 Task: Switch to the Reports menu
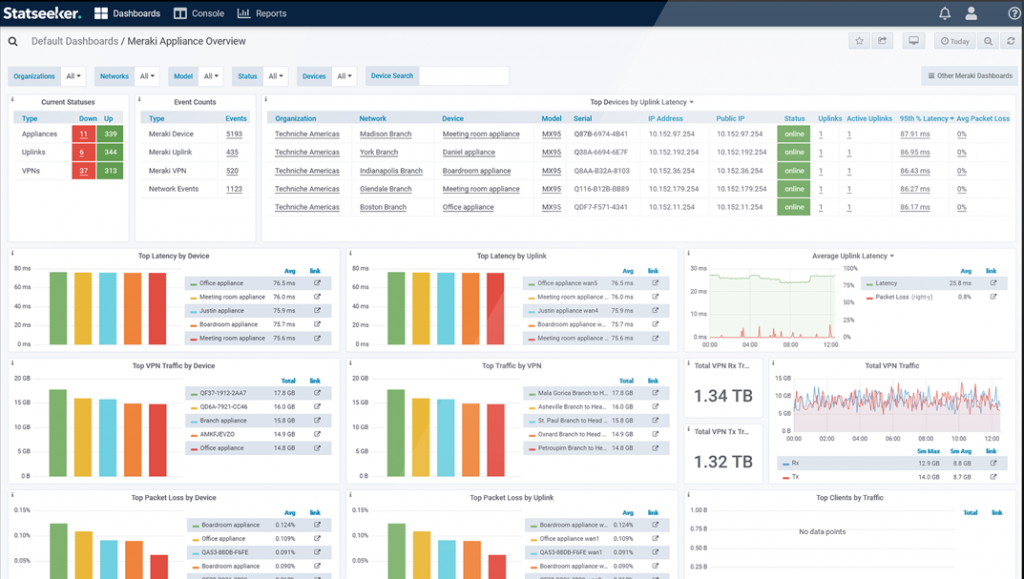[262, 13]
